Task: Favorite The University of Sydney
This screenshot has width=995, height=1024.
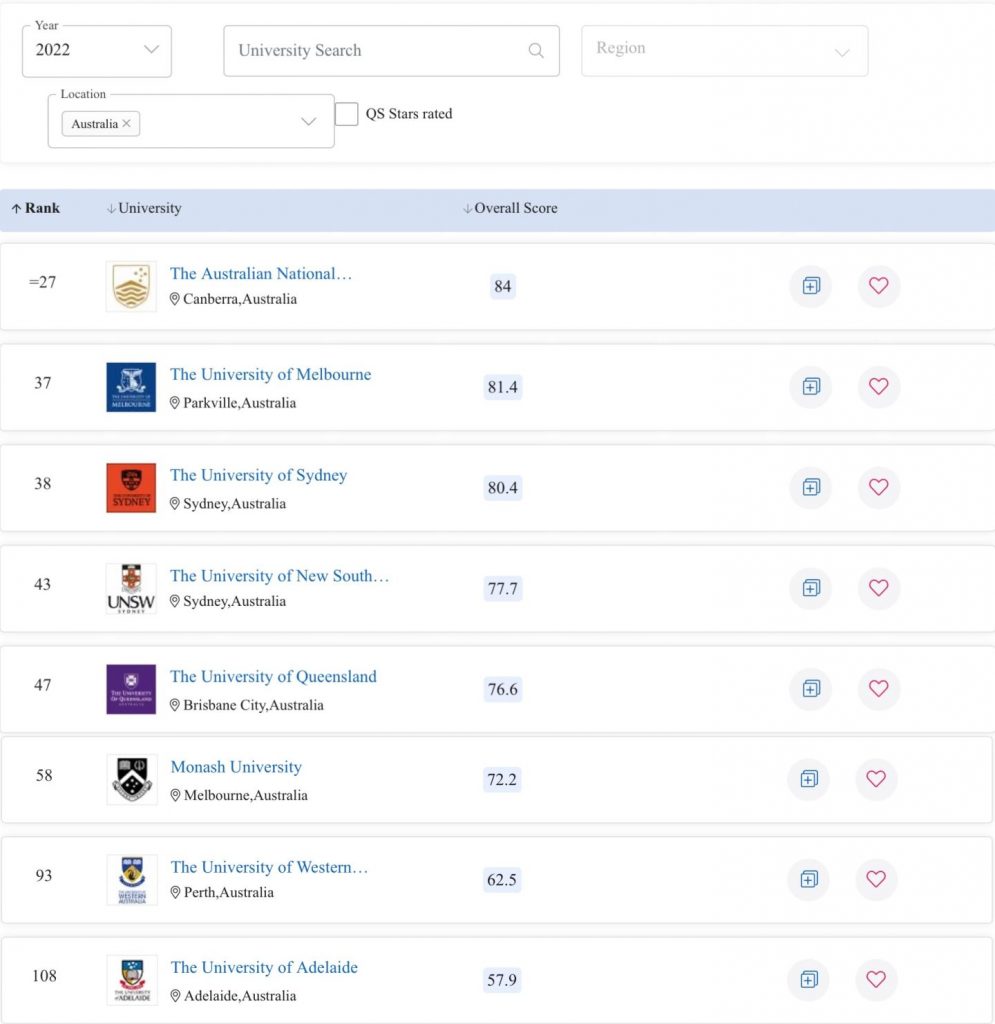Action: click(879, 487)
